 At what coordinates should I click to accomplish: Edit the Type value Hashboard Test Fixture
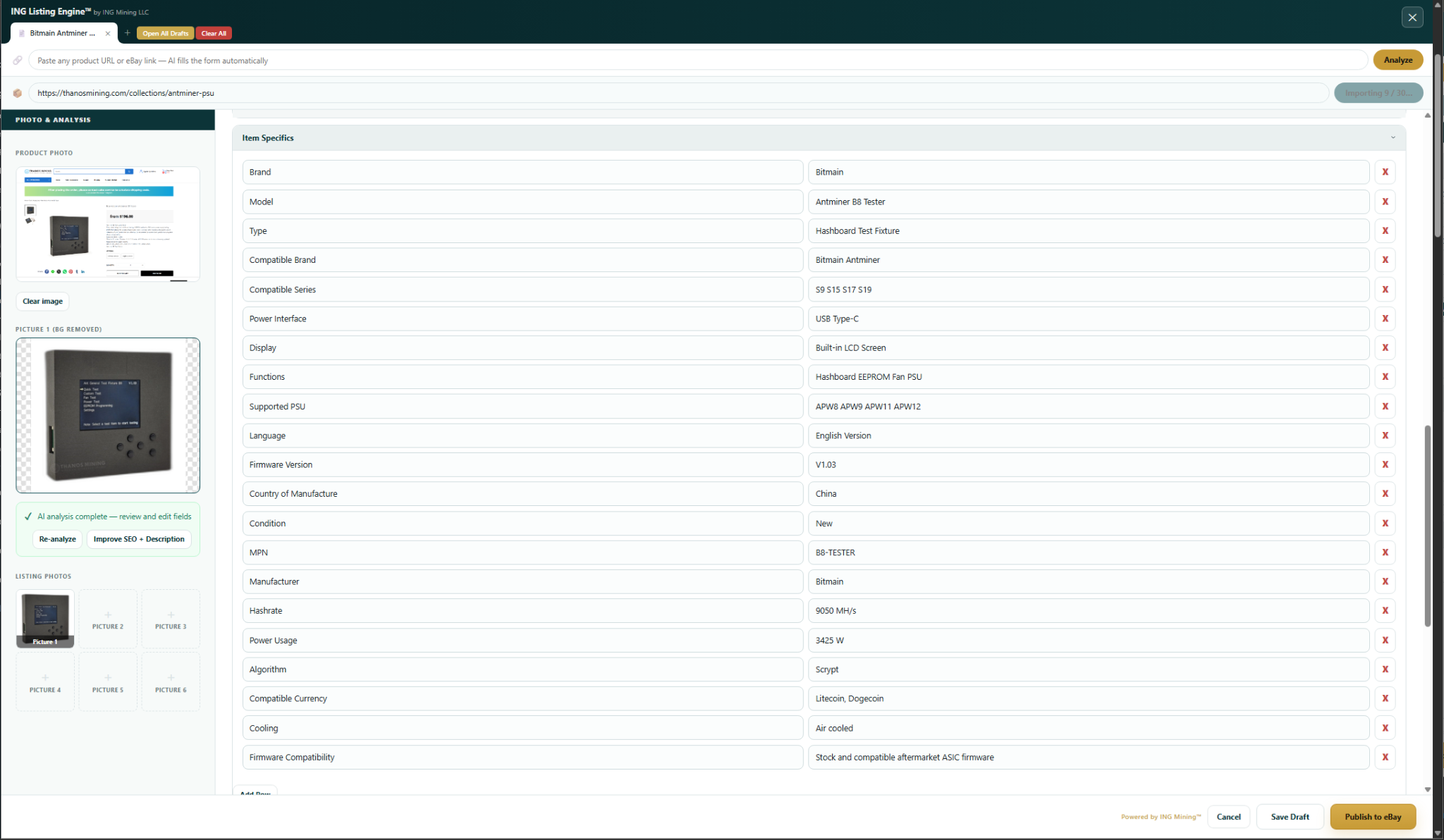pyautogui.click(x=1089, y=230)
